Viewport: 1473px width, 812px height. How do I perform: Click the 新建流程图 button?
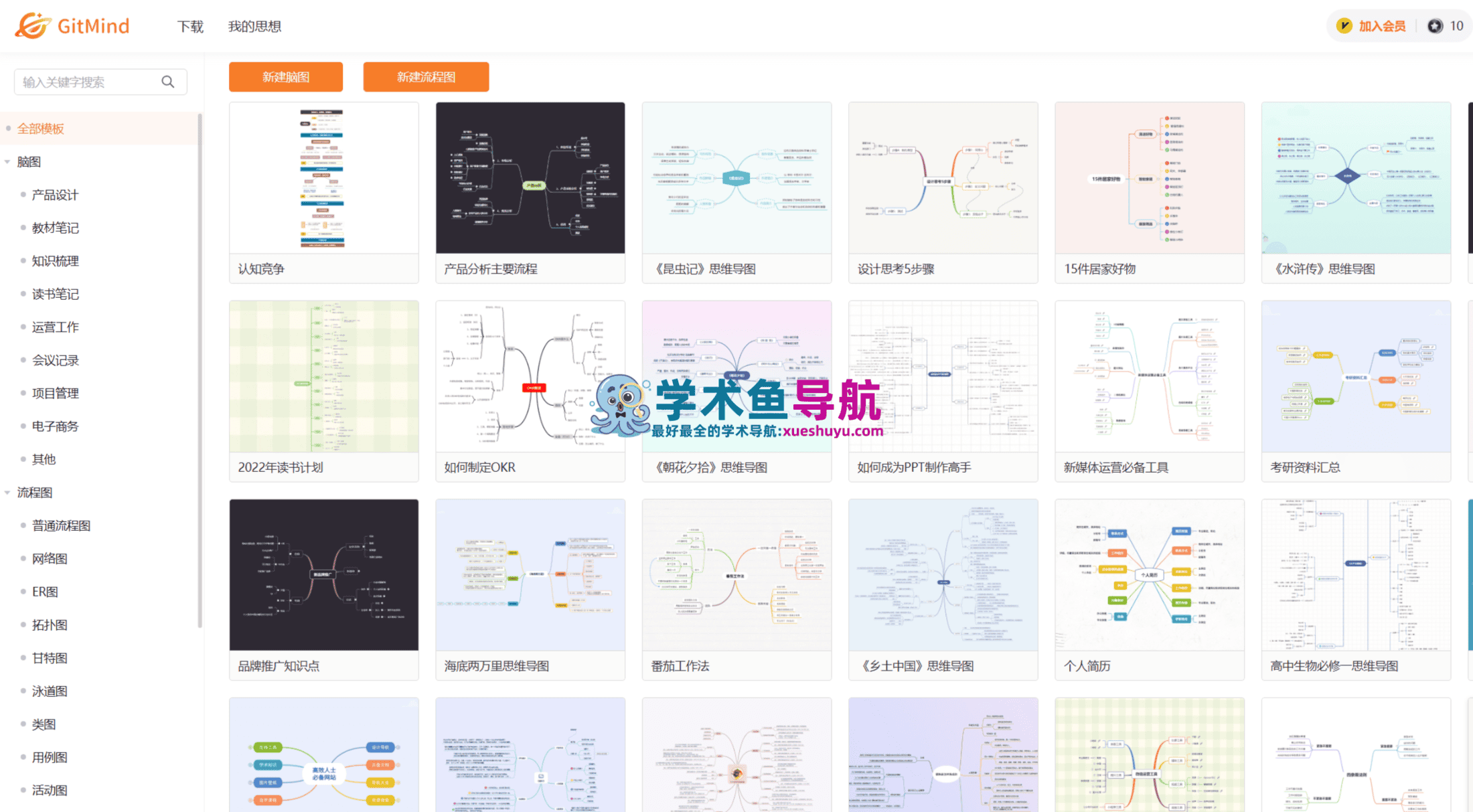(x=426, y=77)
